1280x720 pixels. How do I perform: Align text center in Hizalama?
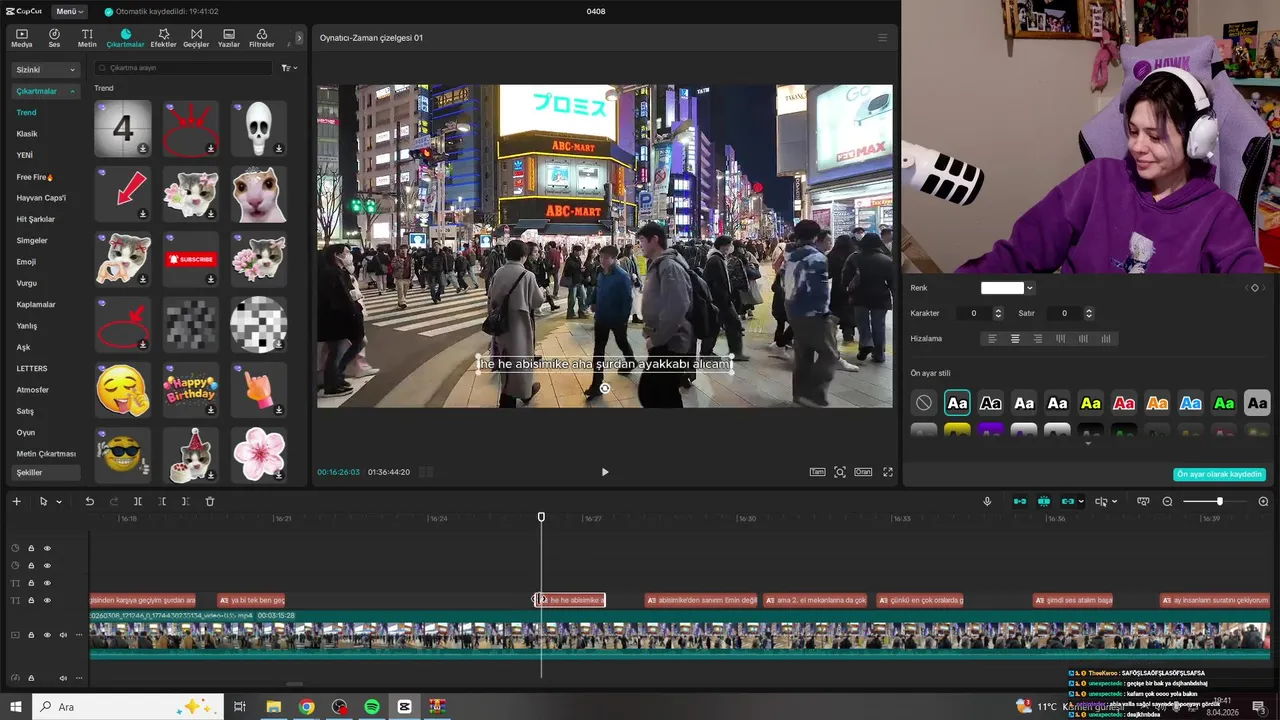pyautogui.click(x=1015, y=339)
